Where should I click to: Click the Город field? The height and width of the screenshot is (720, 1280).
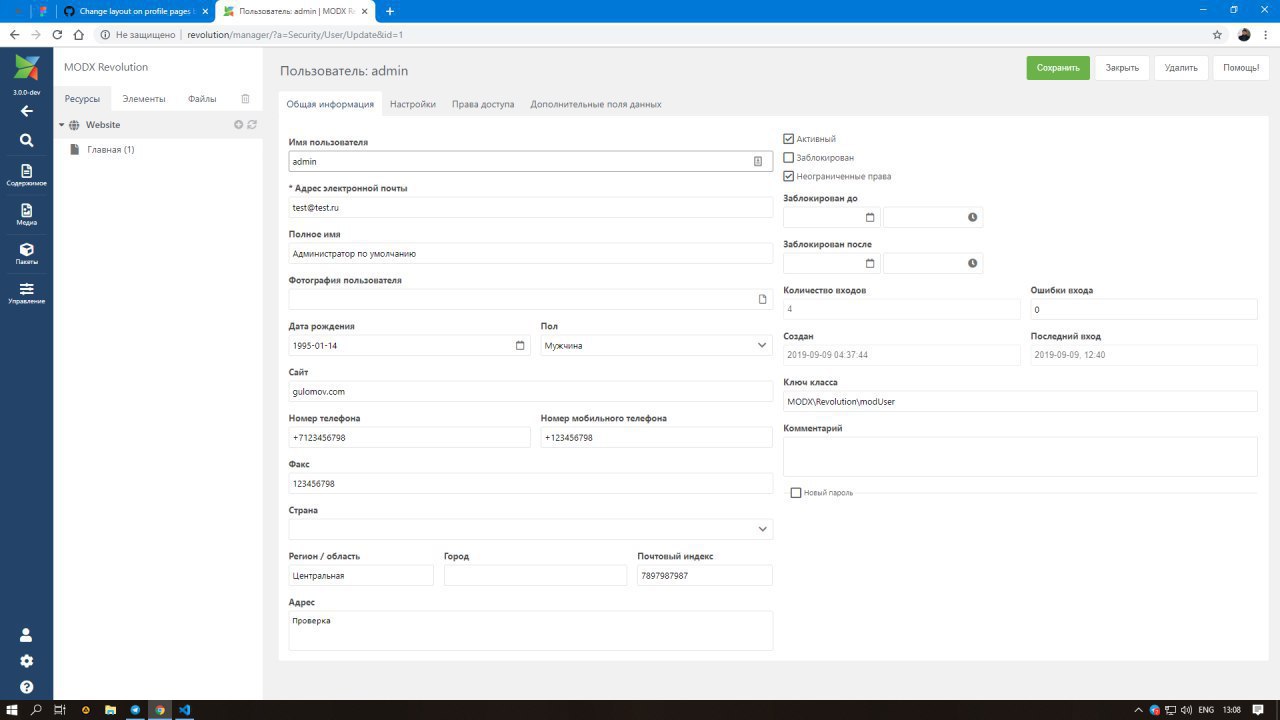click(x=535, y=575)
